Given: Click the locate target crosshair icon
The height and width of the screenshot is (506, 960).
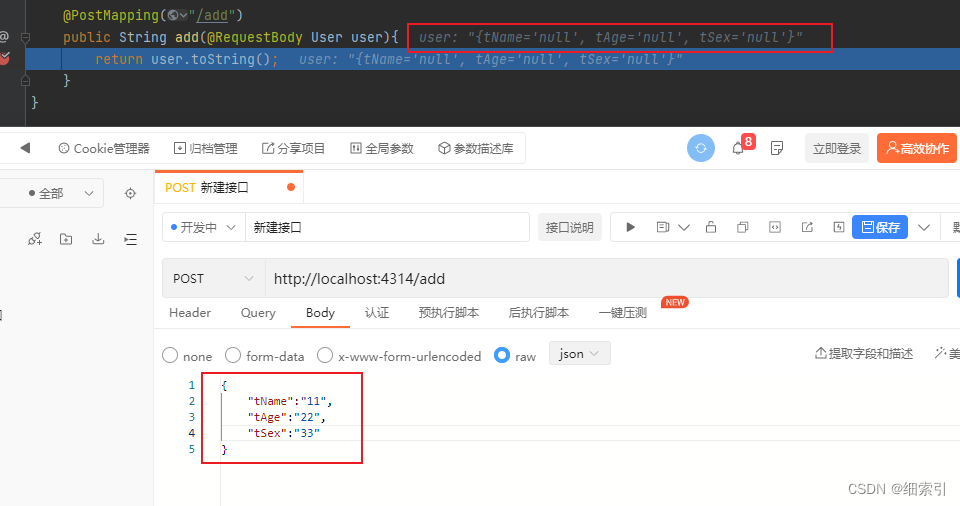Looking at the screenshot, I should click(x=130, y=194).
